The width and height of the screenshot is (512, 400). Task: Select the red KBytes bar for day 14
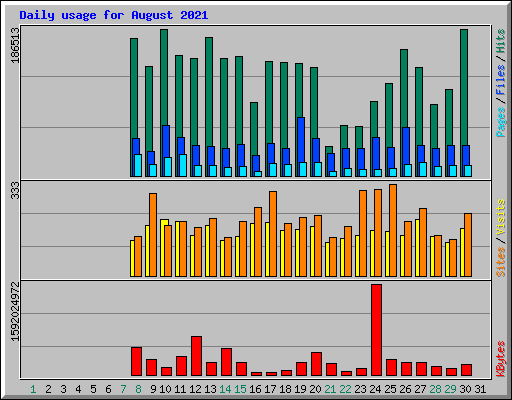226,362
